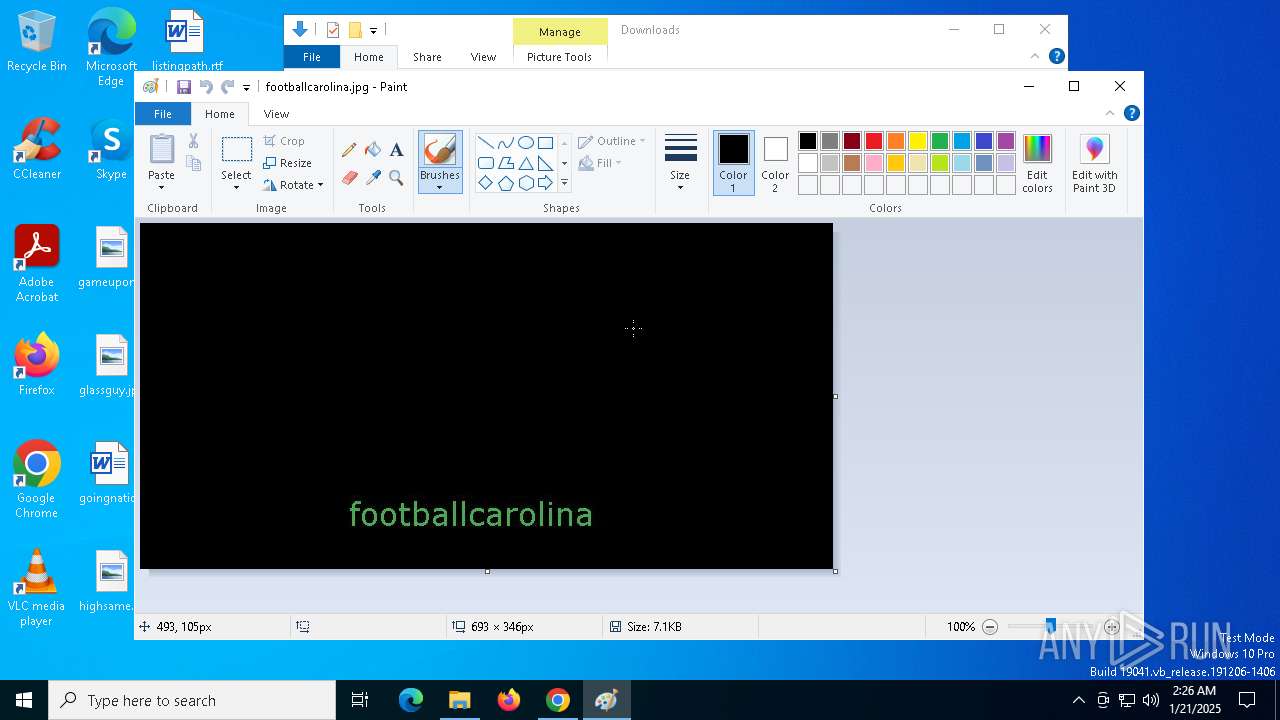Activate Color 2 background selector
Viewport: 1280px width, 720px height.
tap(775, 163)
